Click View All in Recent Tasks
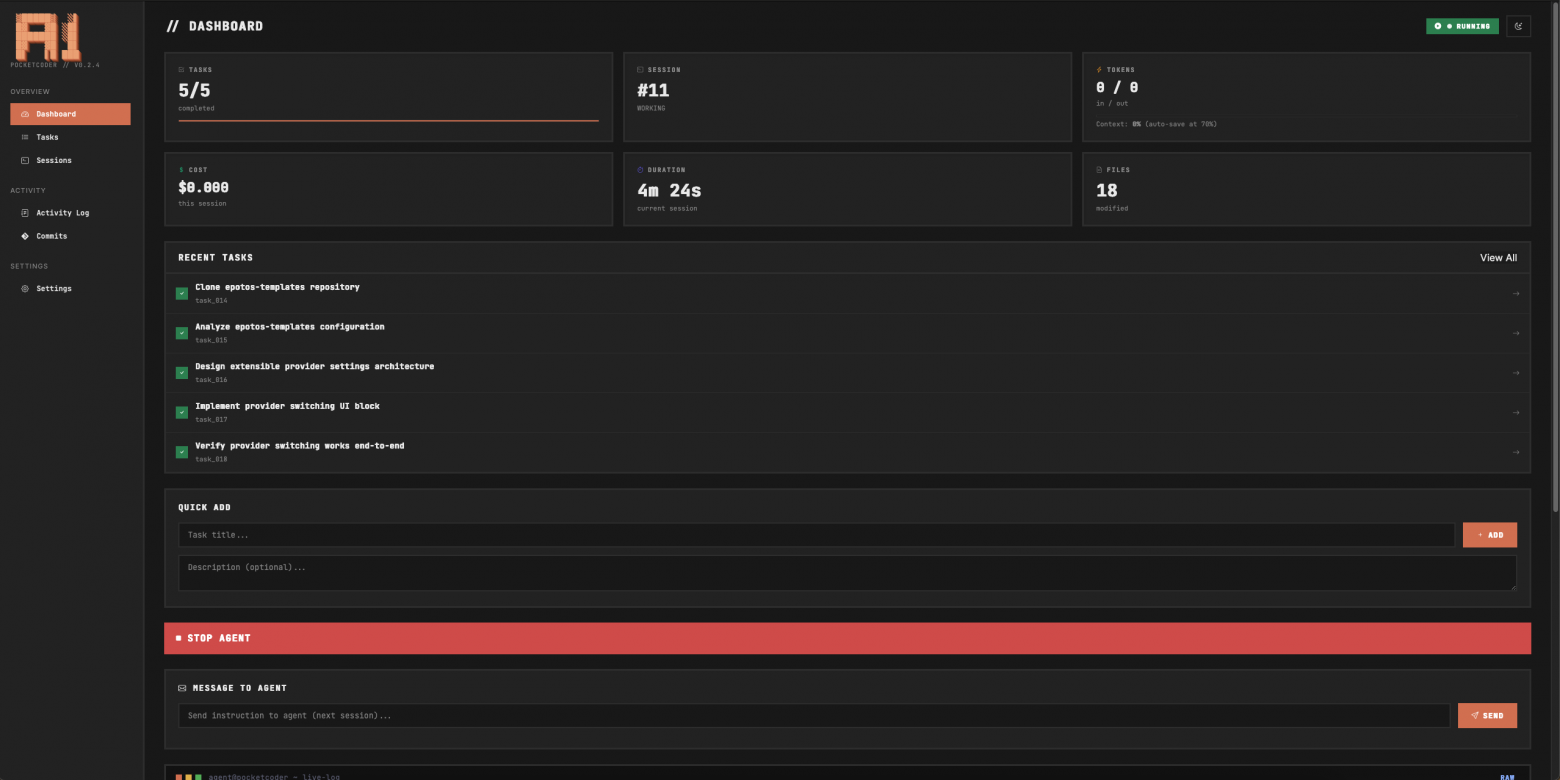Image resolution: width=1560 pixels, height=780 pixels. pyautogui.click(x=1498, y=258)
